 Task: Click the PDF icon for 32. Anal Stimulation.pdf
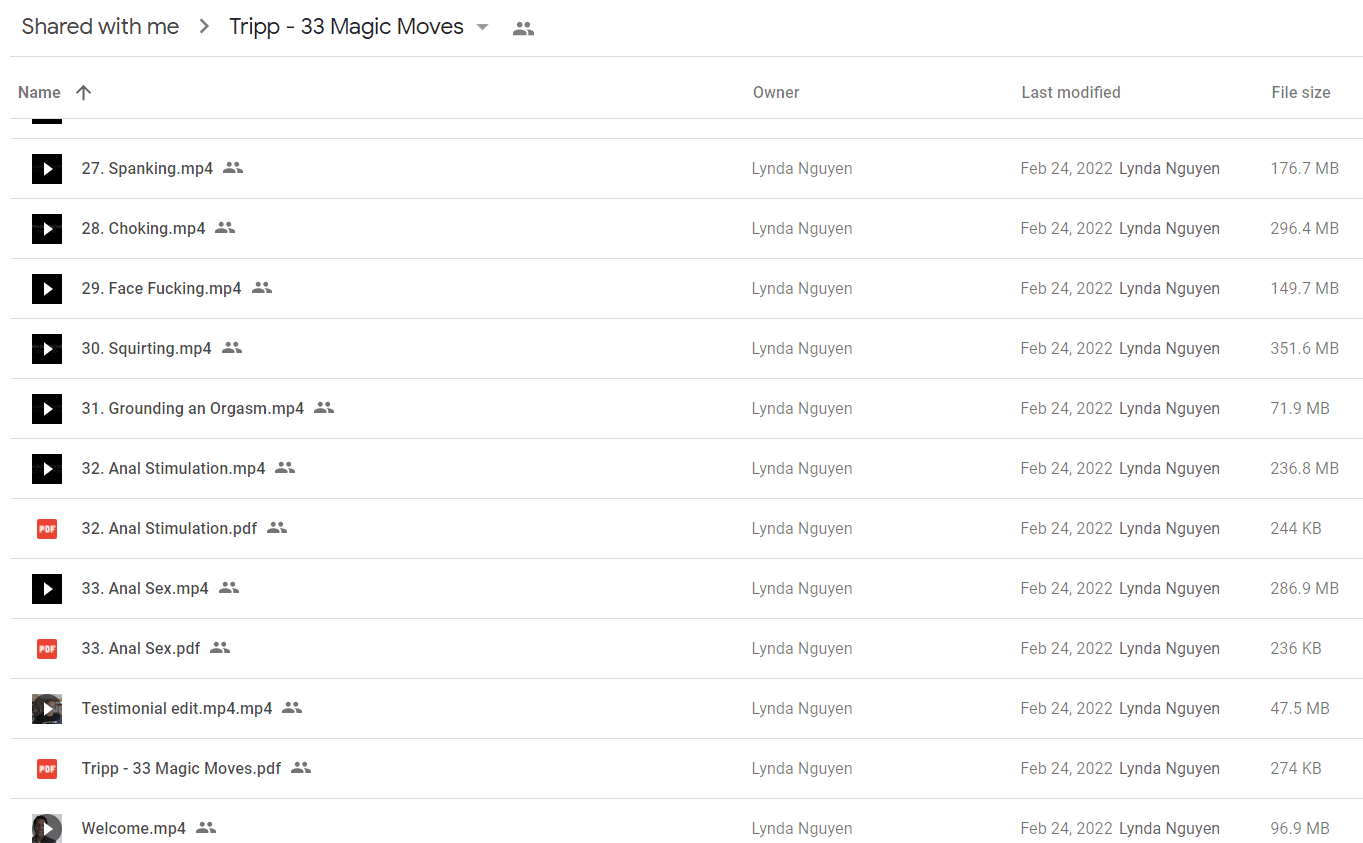47,528
